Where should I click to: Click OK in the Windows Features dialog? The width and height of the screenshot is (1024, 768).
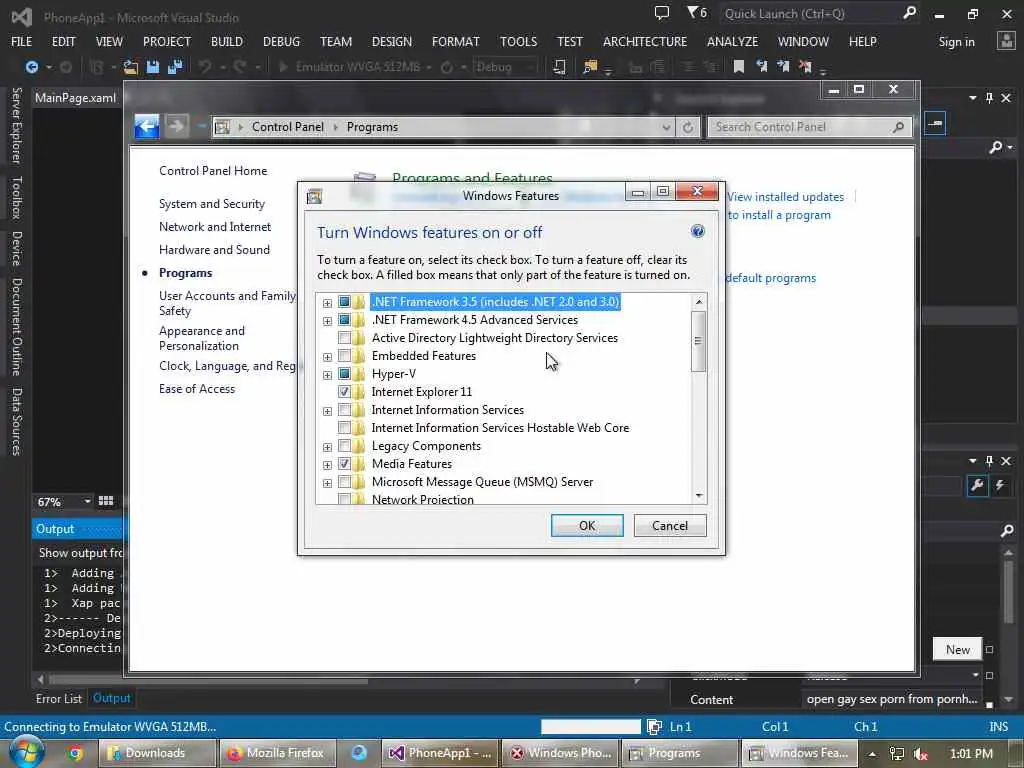point(586,526)
